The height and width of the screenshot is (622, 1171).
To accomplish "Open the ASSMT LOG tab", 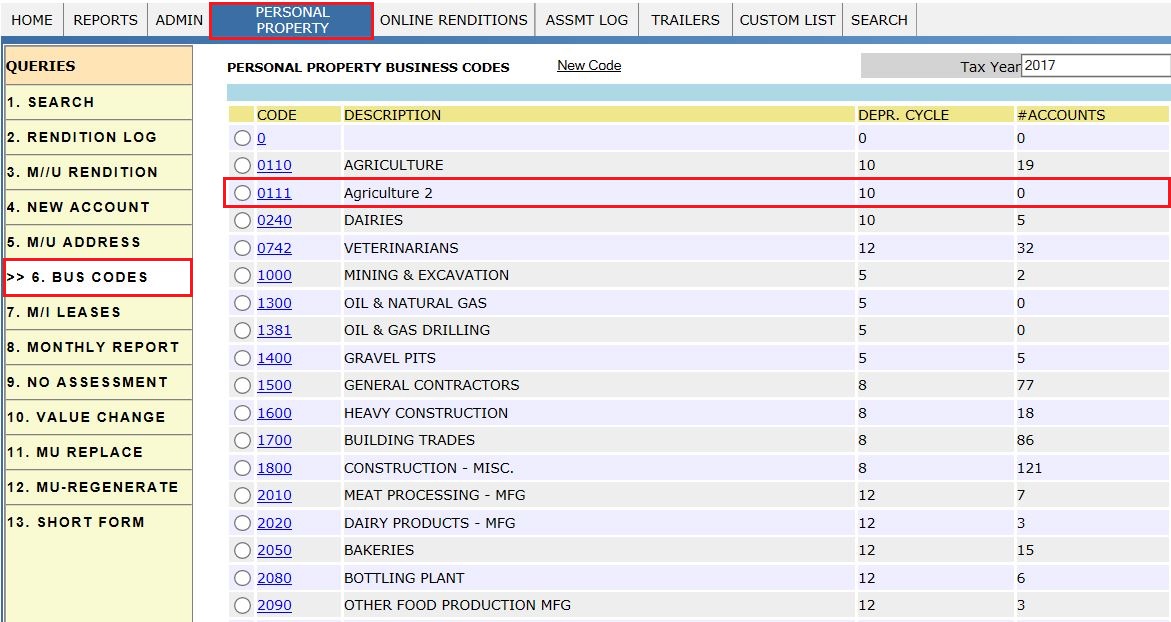I will (587, 20).
